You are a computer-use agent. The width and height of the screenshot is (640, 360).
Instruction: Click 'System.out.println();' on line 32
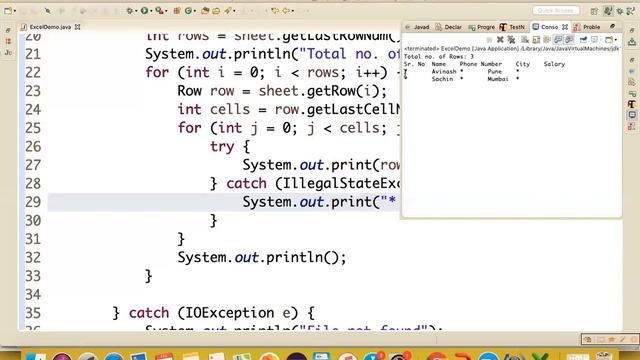pos(261,258)
